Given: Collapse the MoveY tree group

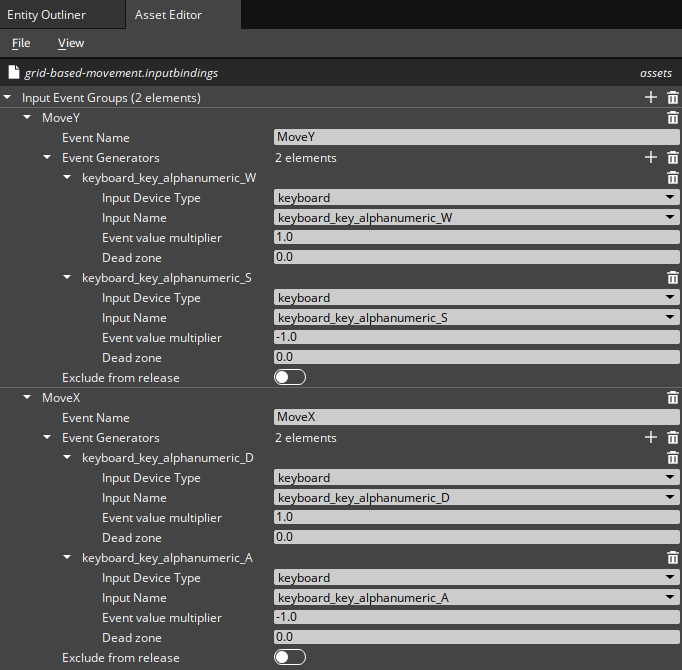Looking at the screenshot, I should coord(28,118).
